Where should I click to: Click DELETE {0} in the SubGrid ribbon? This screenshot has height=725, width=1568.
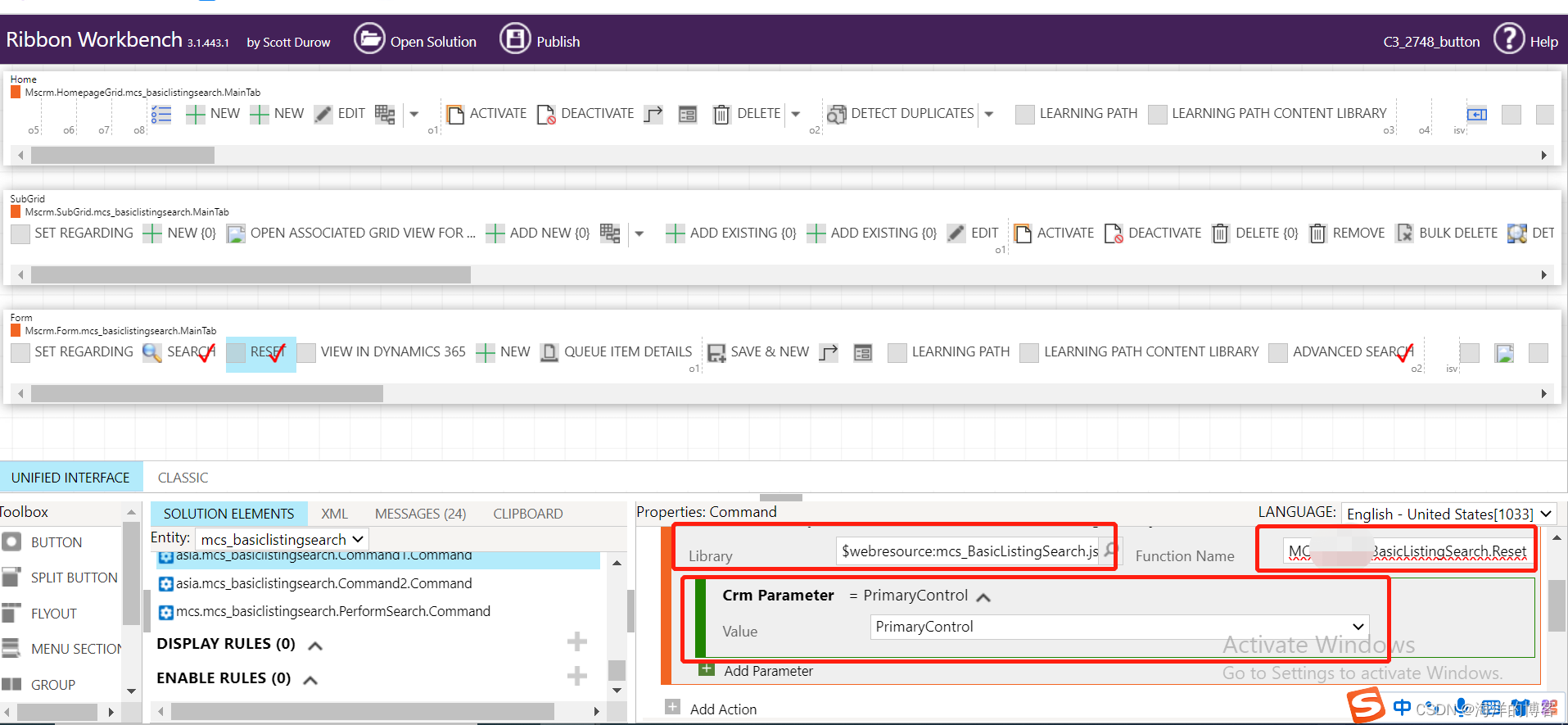[1255, 233]
